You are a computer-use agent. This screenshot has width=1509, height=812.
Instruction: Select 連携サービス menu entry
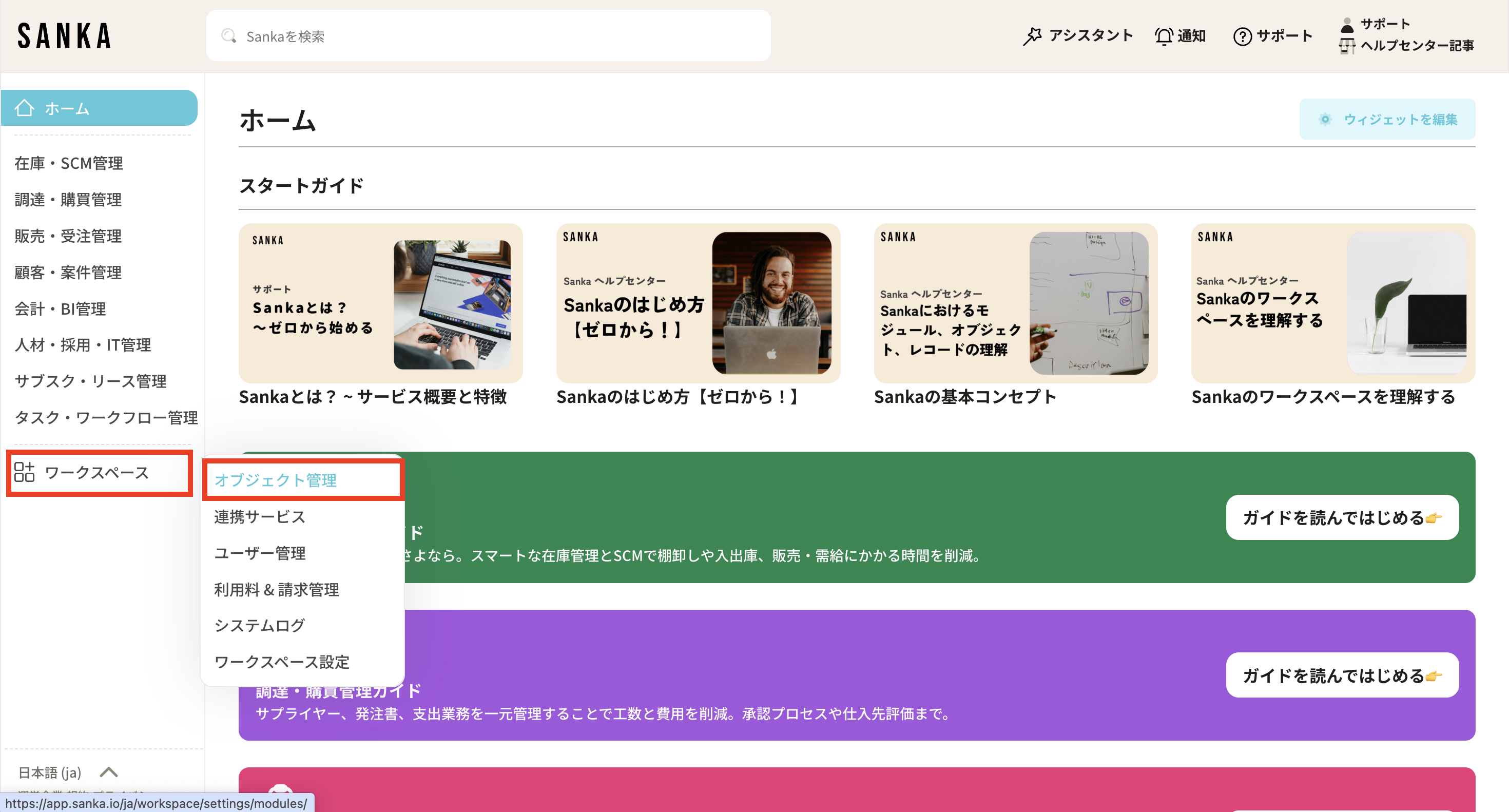pos(260,517)
